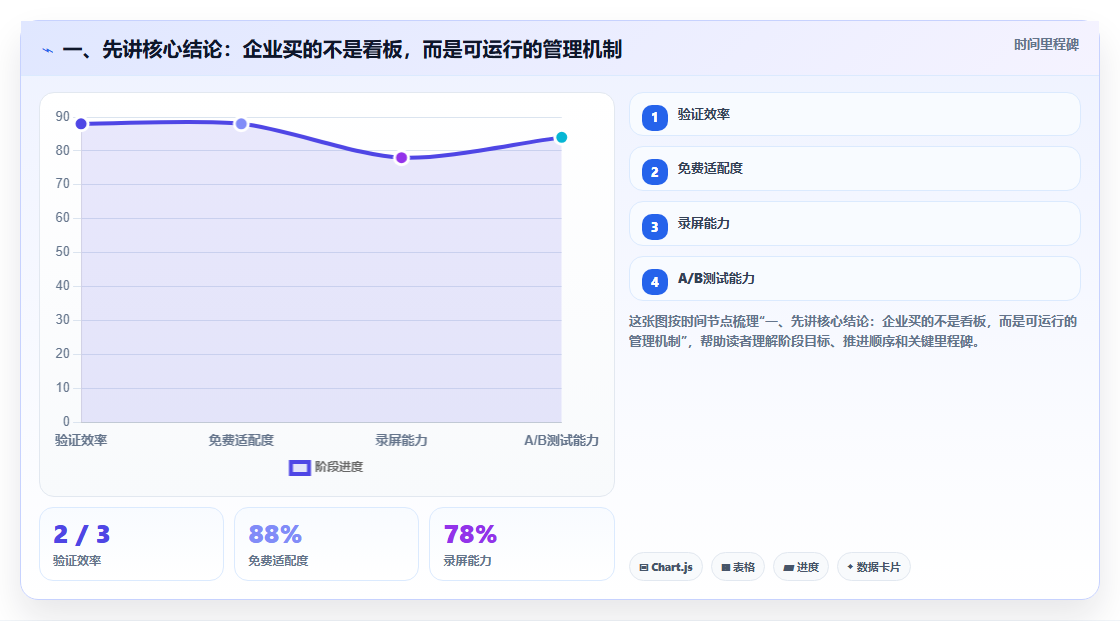
Task: Click the 88% 免费适配度 stat card
Action: pos(326,545)
